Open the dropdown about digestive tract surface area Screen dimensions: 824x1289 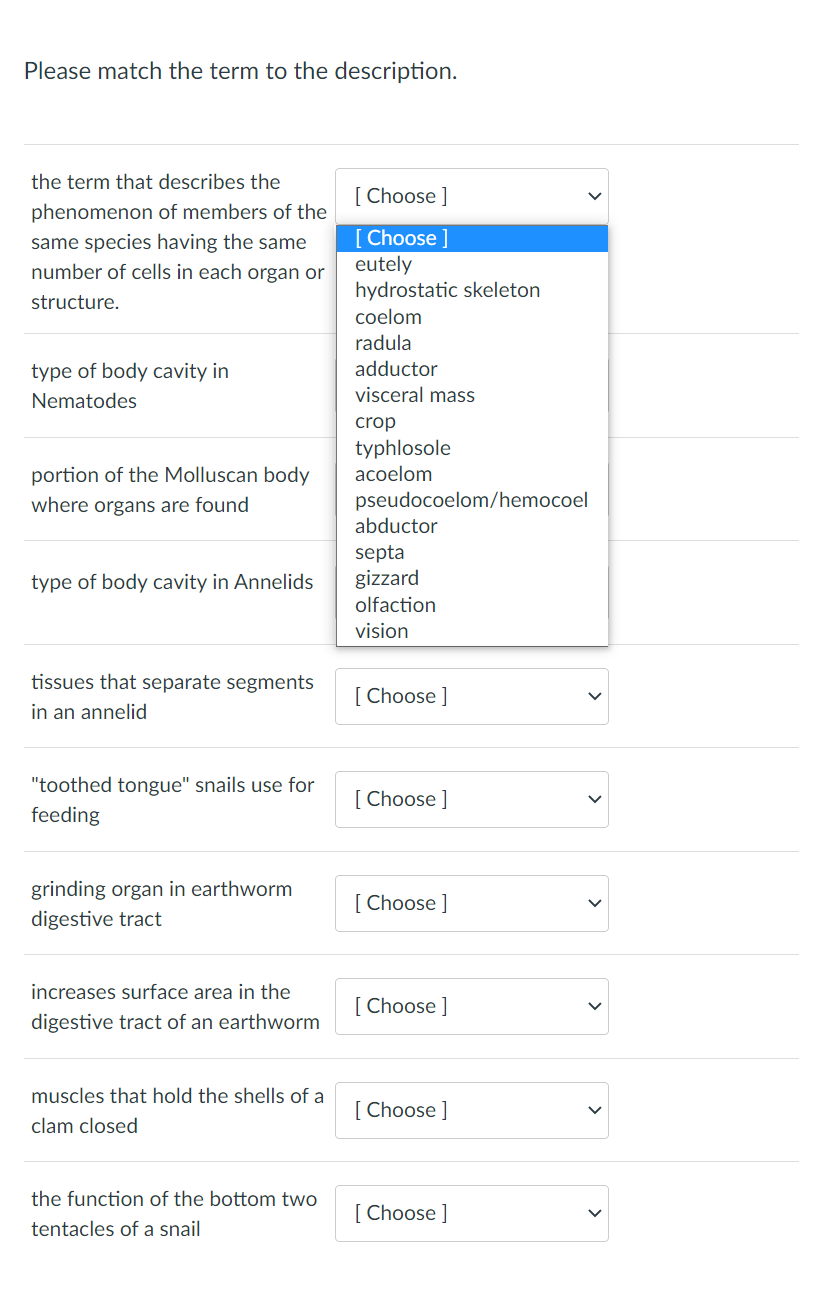[471, 1006]
